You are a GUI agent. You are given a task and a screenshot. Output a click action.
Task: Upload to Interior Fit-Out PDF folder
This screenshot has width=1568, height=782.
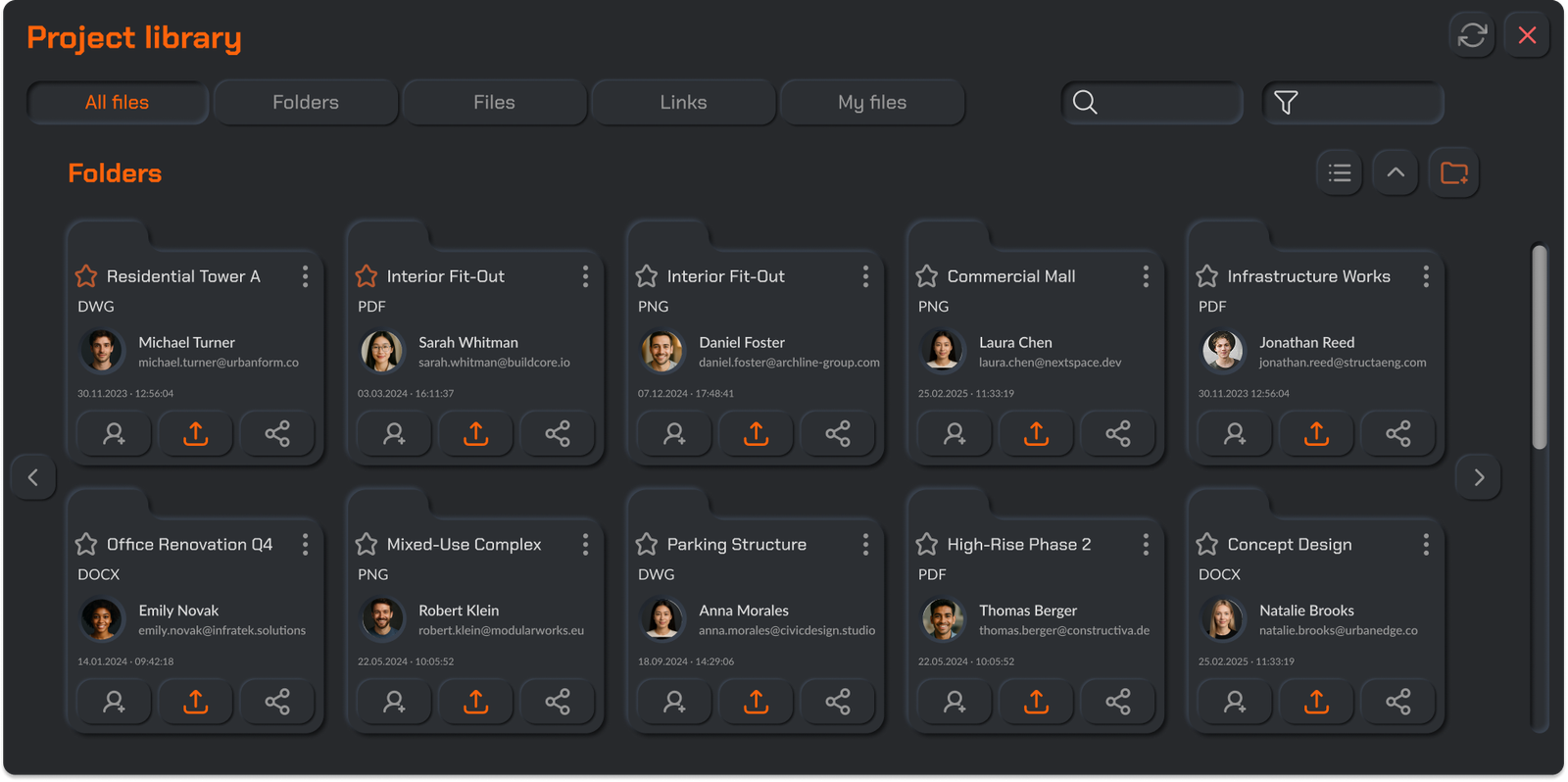pyautogui.click(x=475, y=434)
